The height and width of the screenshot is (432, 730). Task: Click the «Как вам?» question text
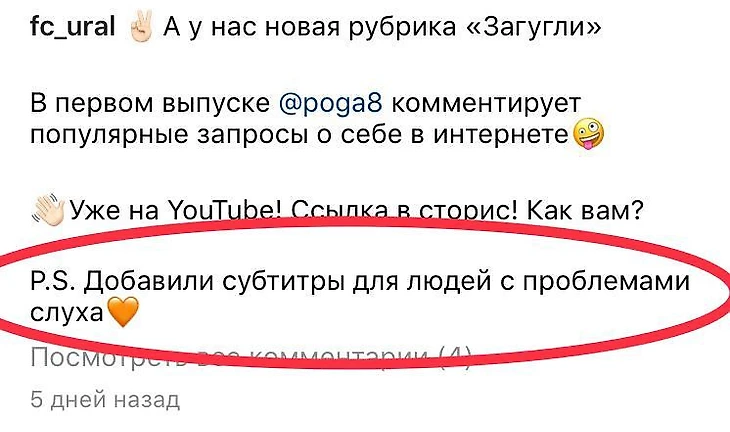pos(585,211)
